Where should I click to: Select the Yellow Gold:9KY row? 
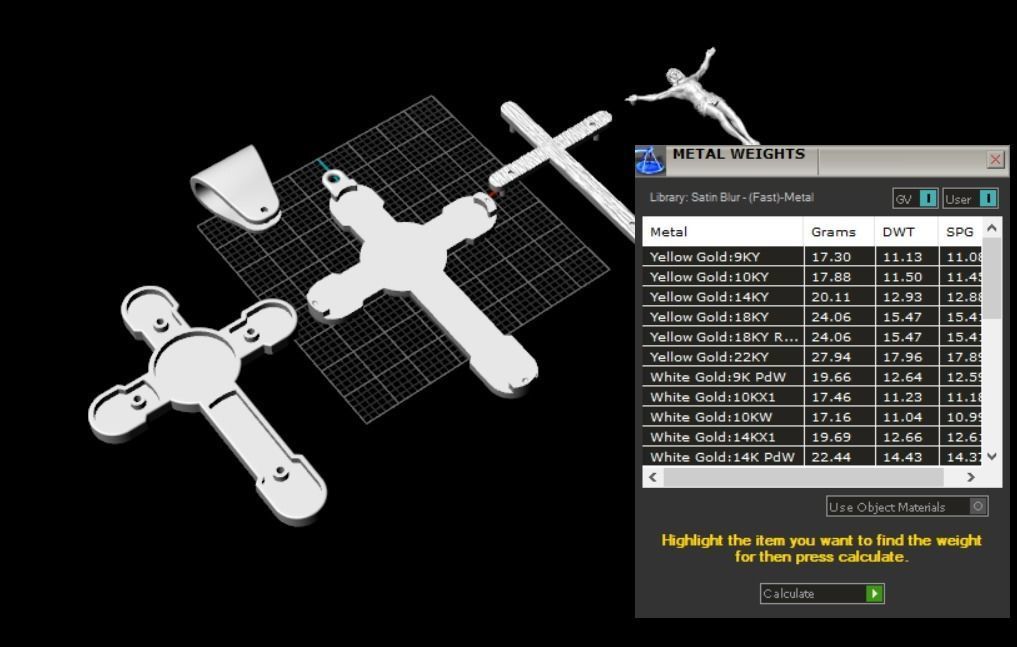(812, 257)
